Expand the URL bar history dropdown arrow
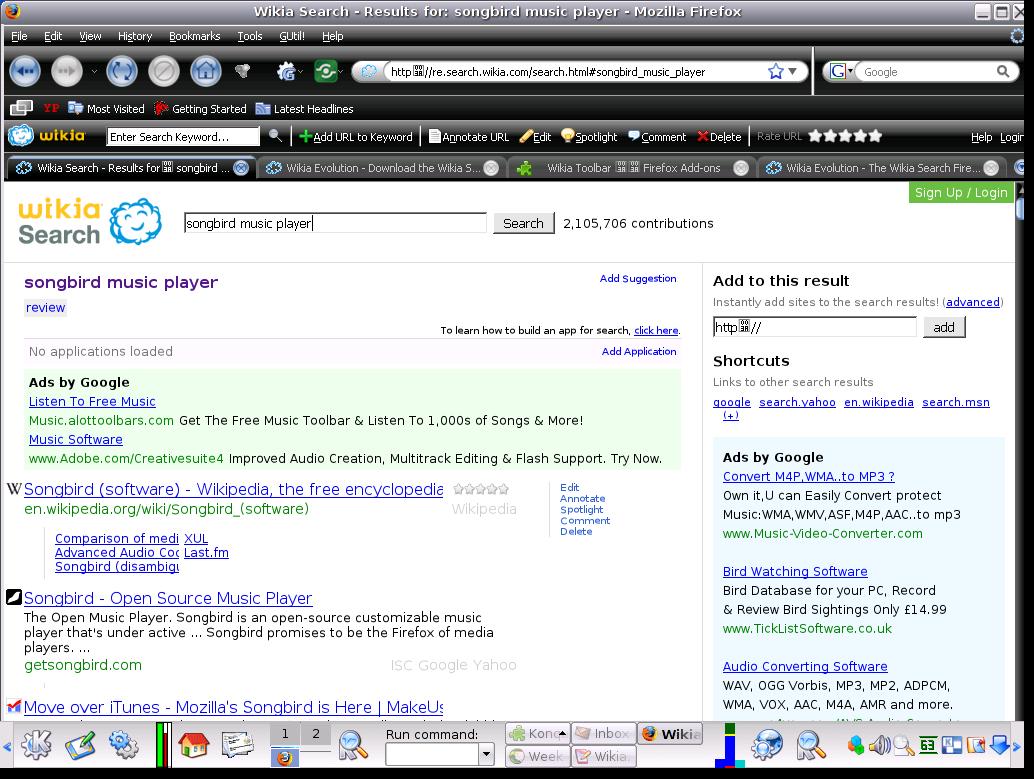 pos(793,71)
